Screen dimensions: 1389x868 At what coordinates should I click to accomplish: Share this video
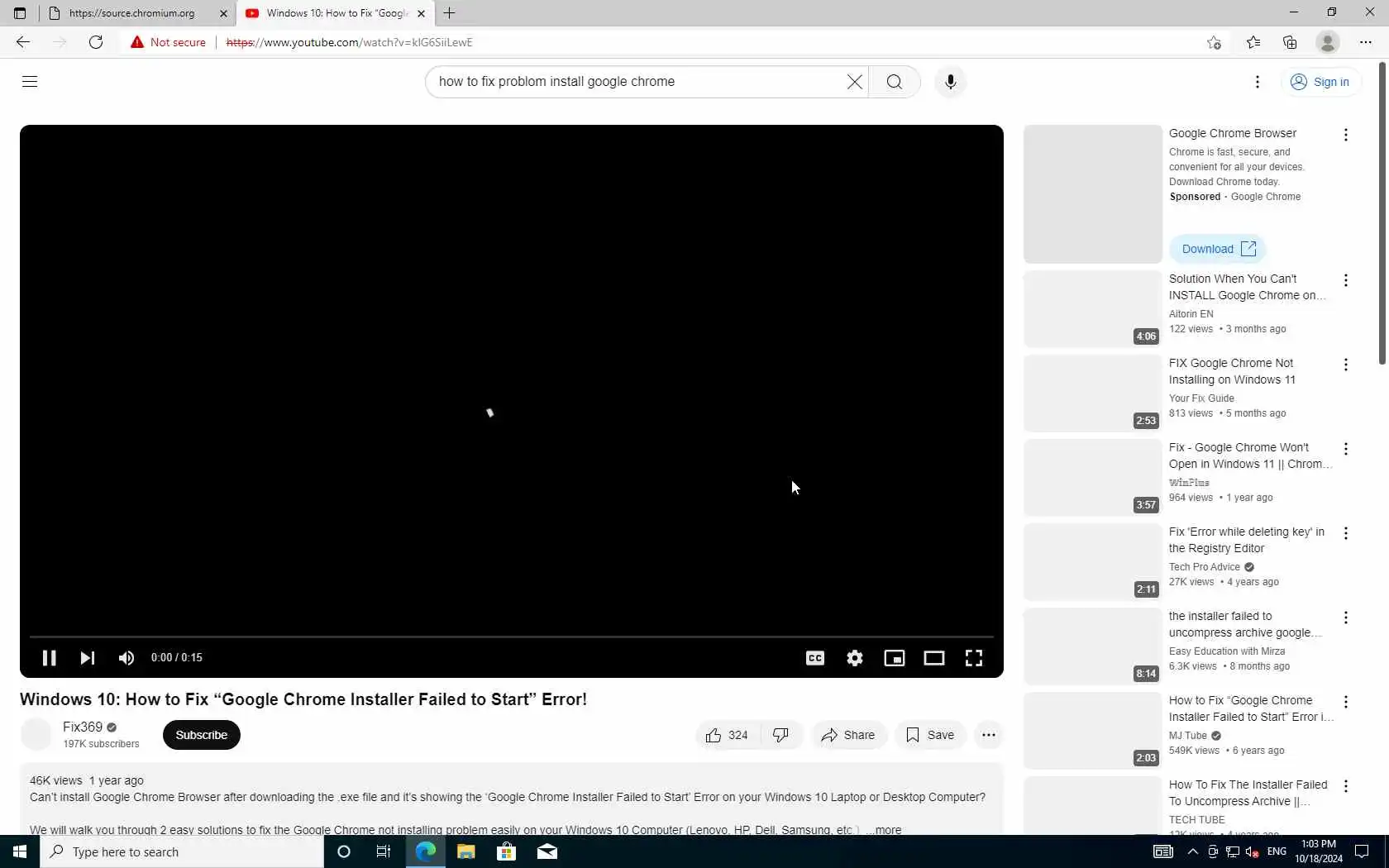848,735
